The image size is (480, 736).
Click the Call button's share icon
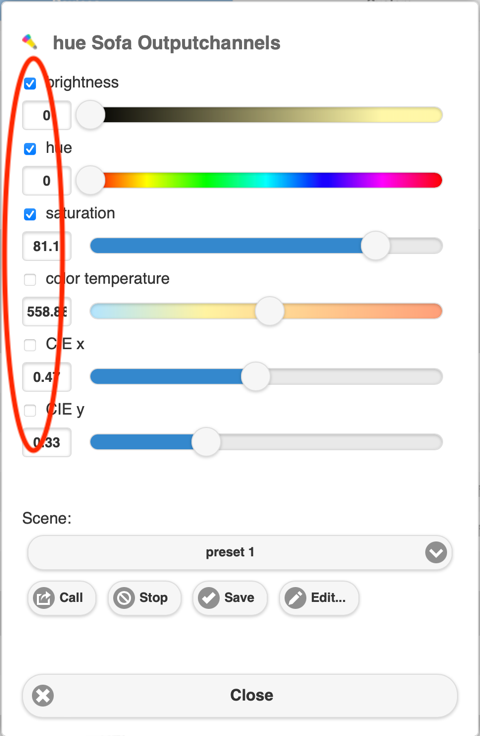44,598
